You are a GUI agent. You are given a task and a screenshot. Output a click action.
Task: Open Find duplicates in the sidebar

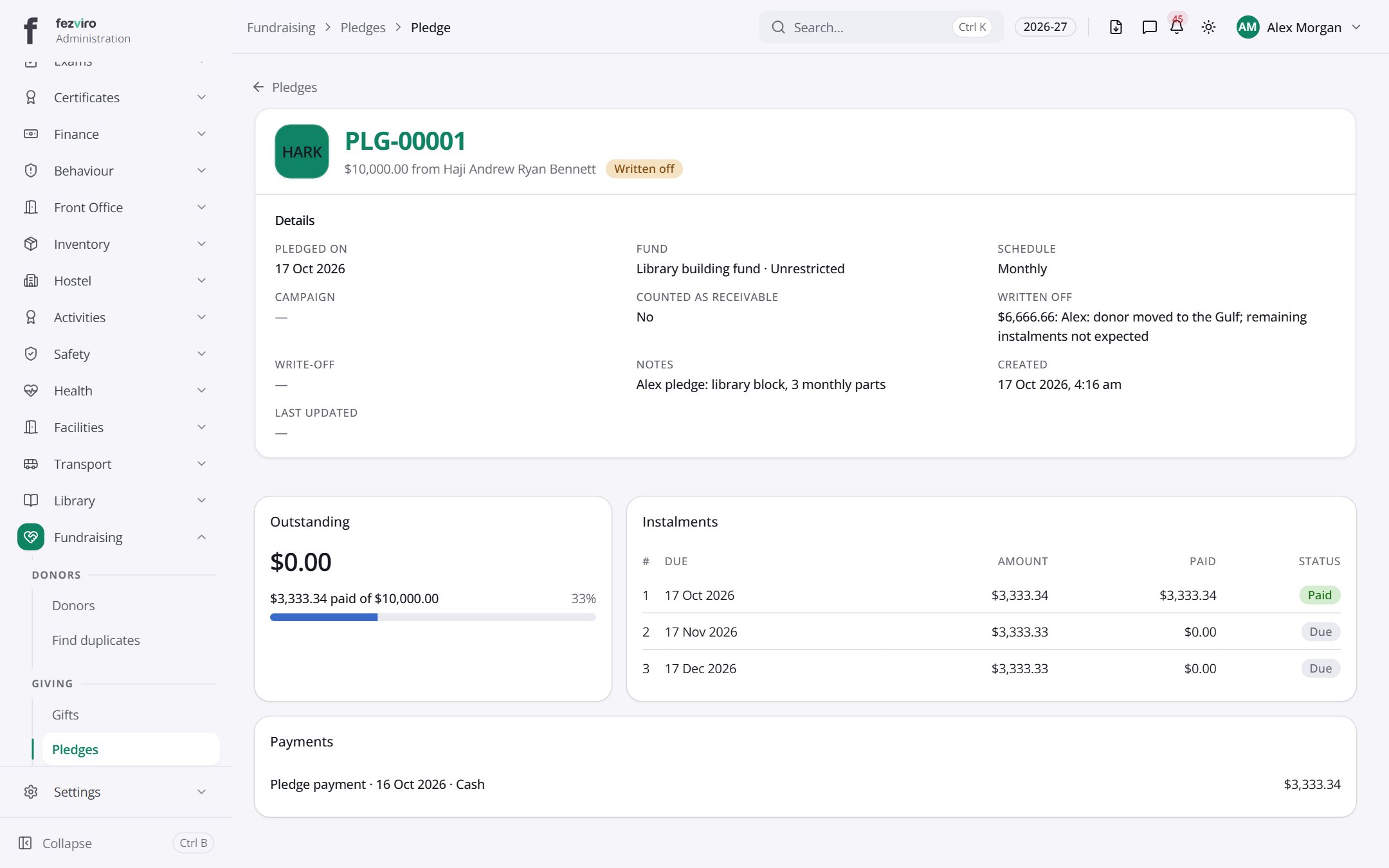click(96, 640)
